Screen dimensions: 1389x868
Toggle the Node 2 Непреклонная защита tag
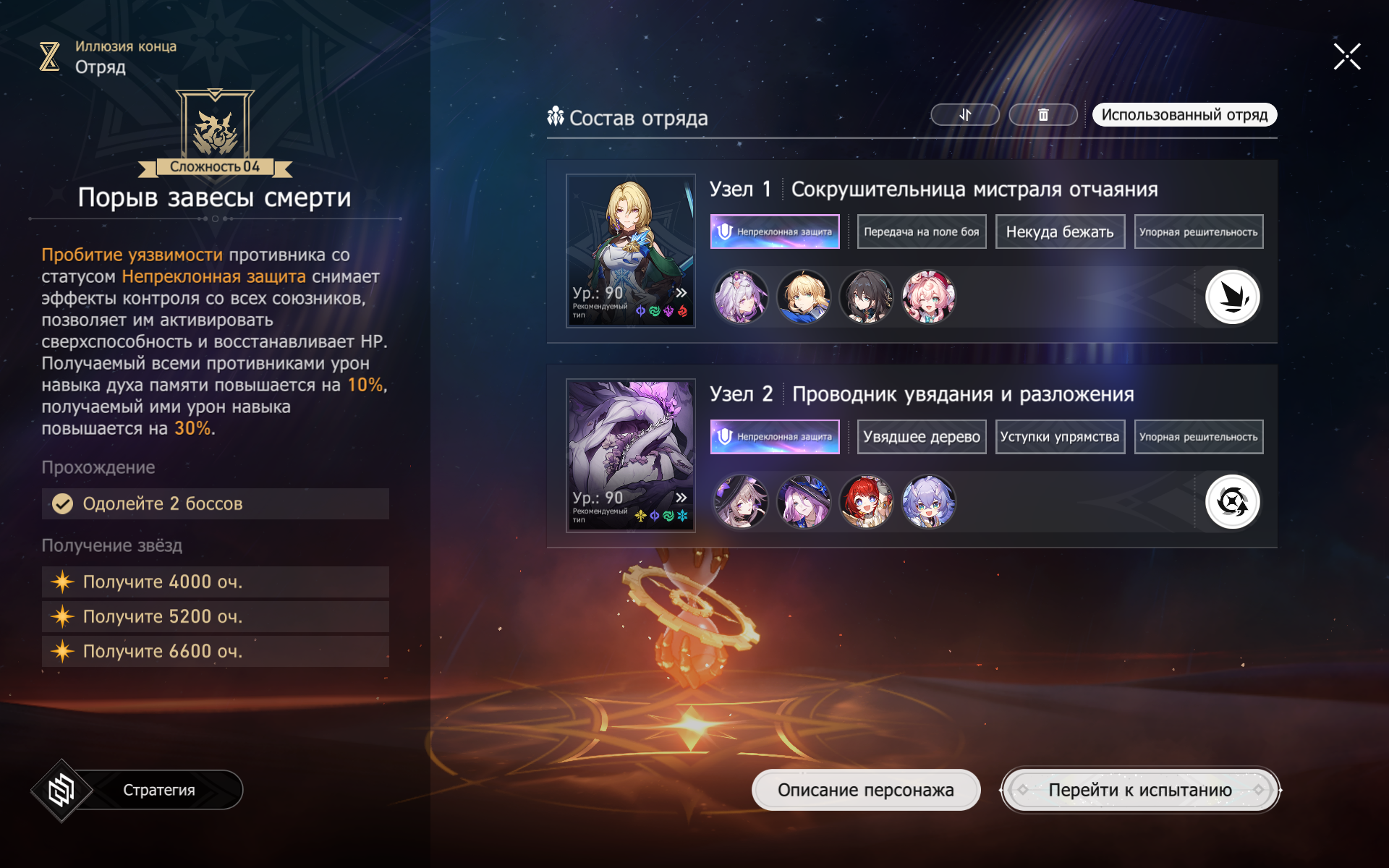(775, 437)
